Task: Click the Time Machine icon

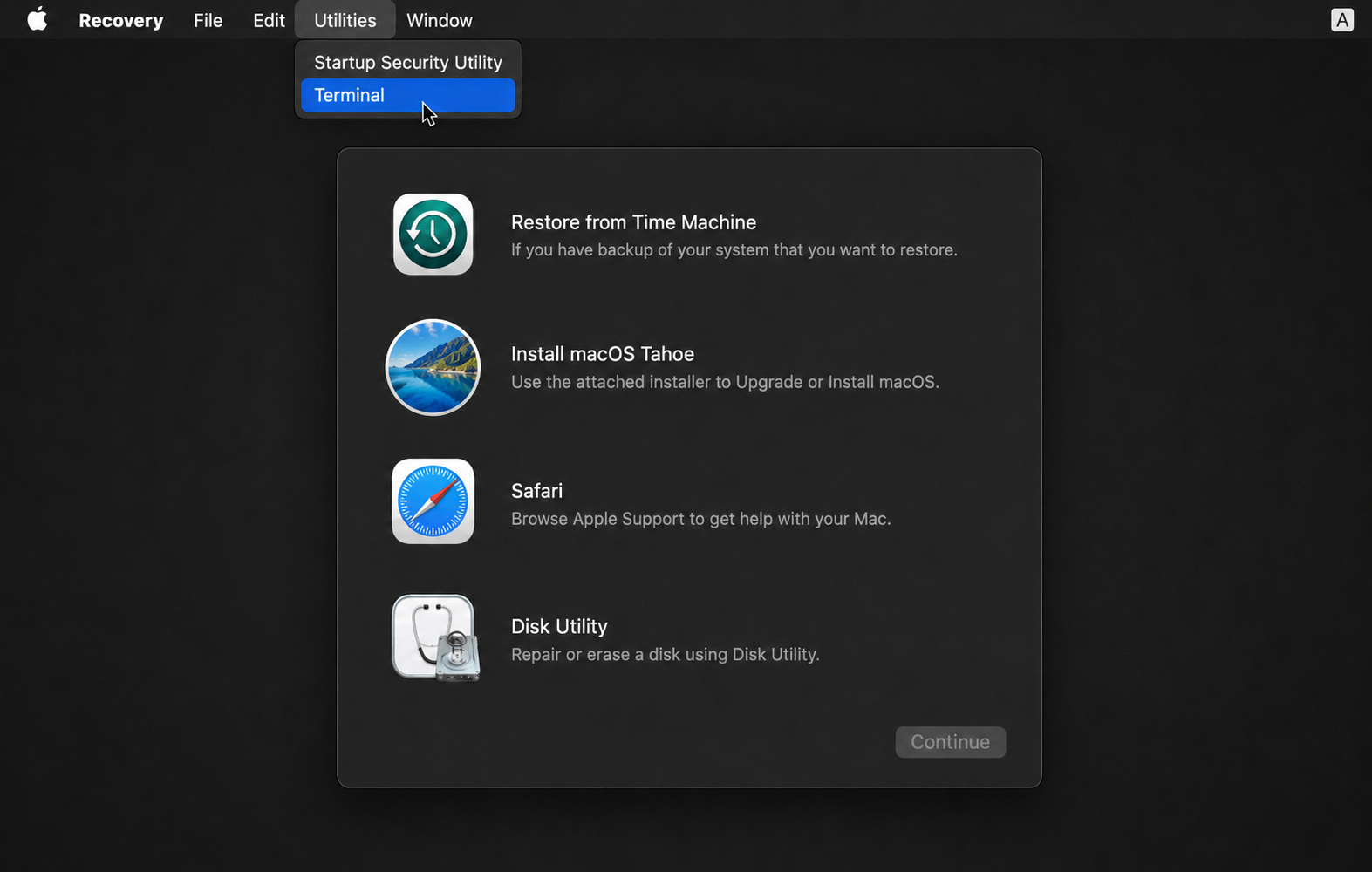Action: click(433, 234)
